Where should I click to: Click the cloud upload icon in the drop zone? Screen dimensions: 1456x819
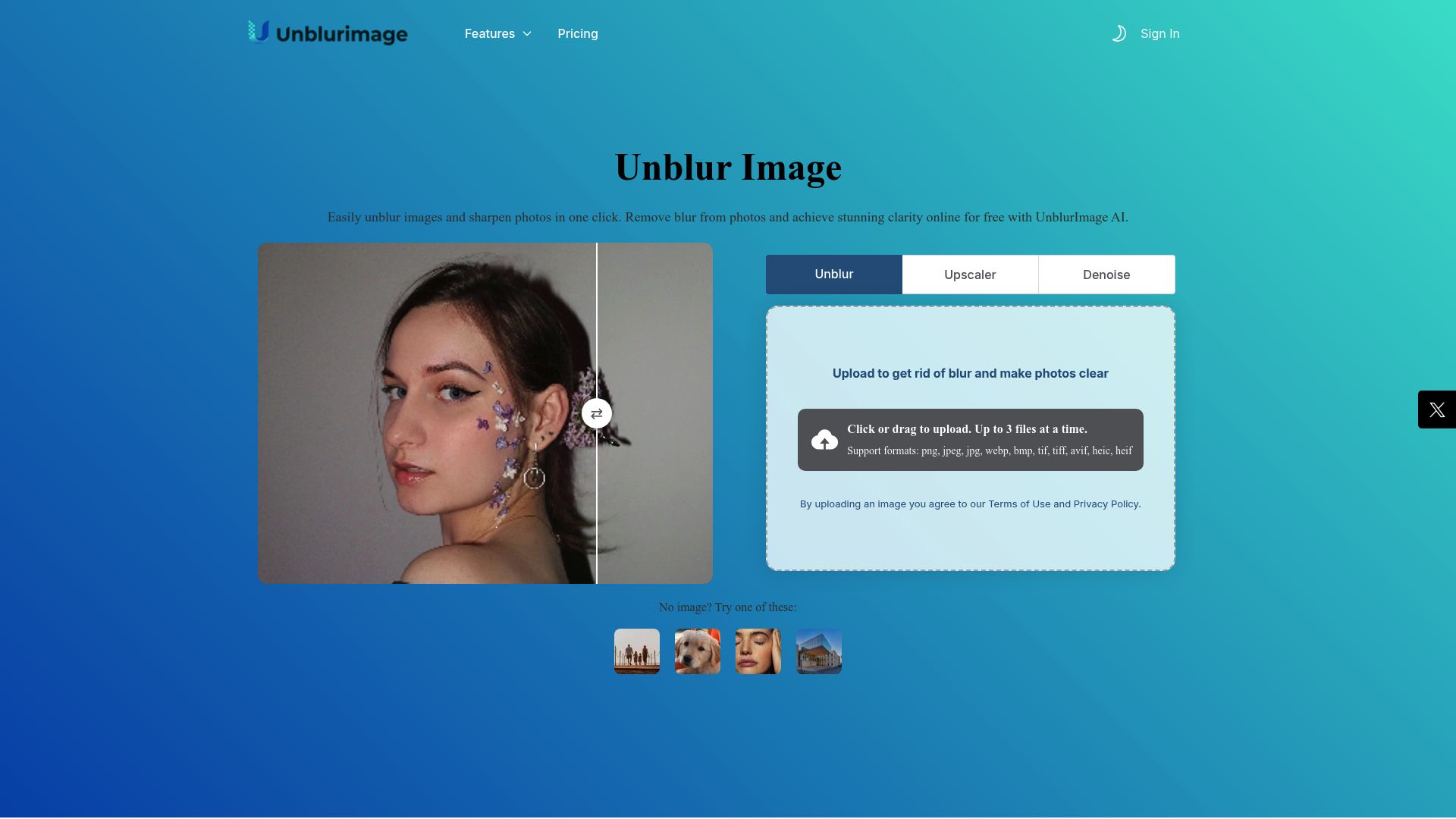(x=825, y=440)
